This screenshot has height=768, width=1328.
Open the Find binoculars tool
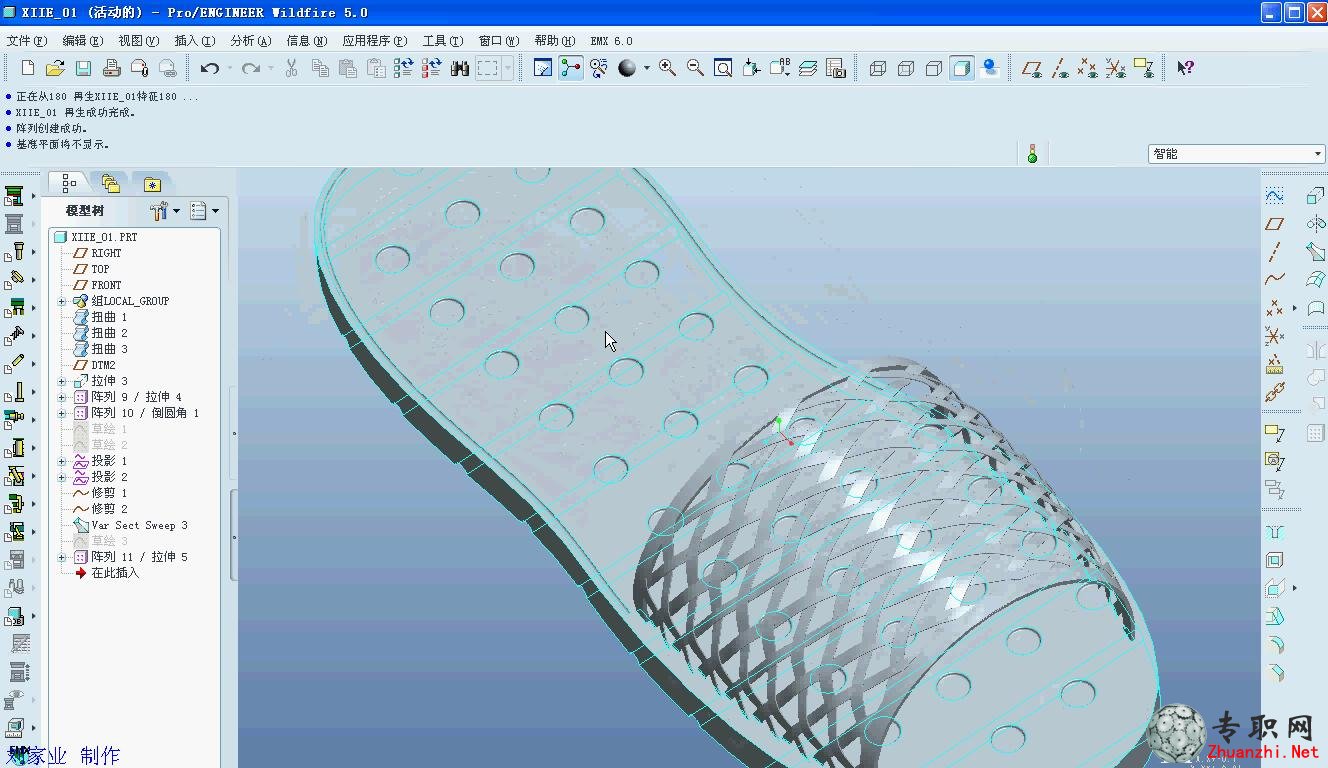[460, 68]
